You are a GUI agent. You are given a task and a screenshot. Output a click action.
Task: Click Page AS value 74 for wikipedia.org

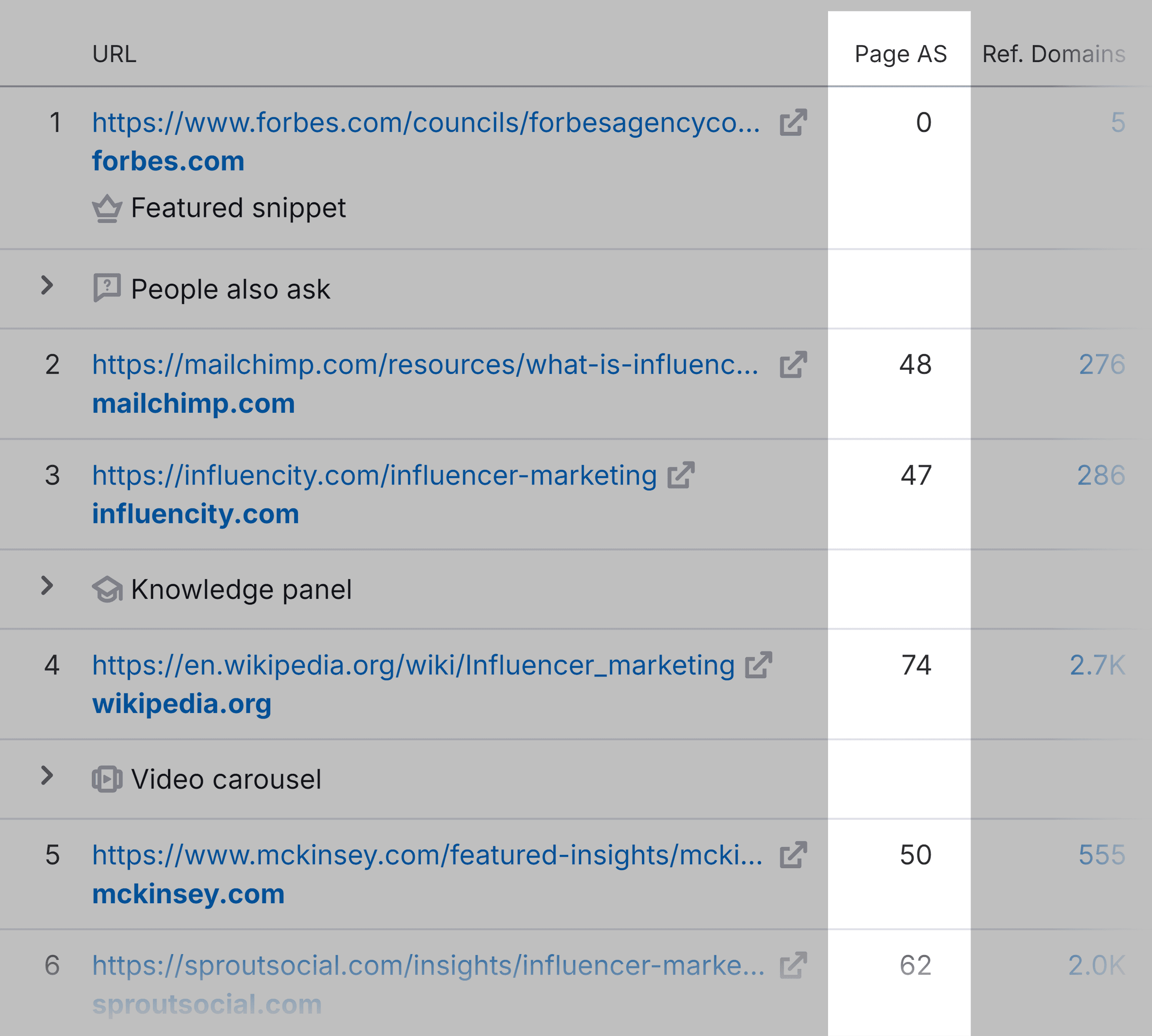(916, 665)
